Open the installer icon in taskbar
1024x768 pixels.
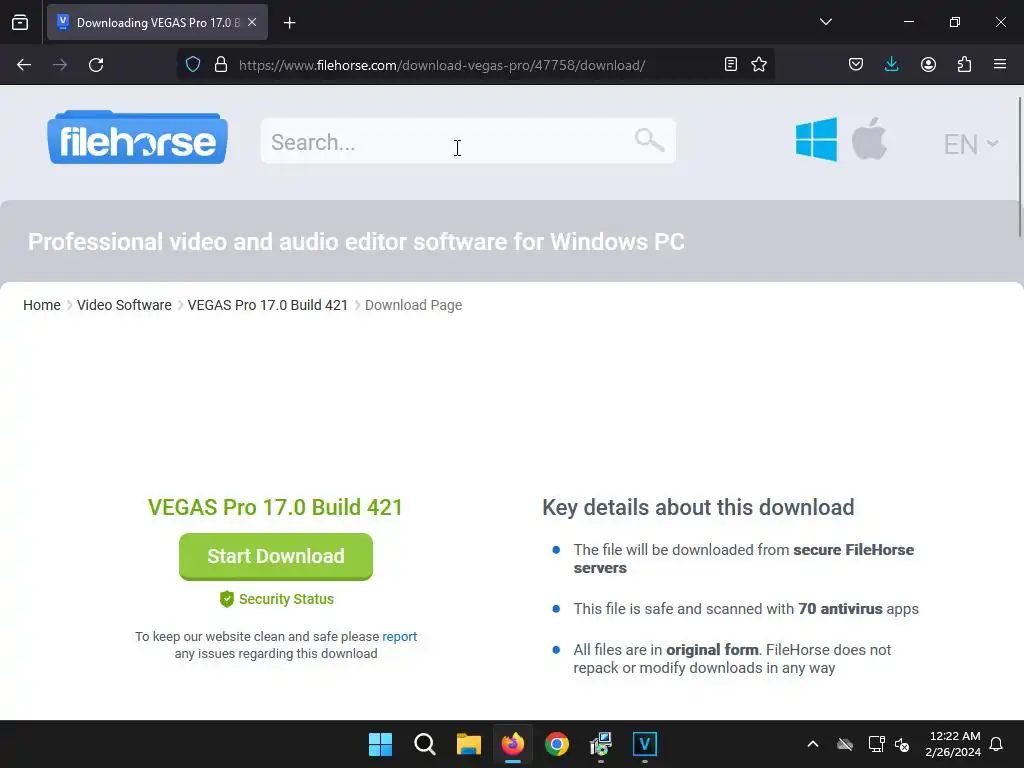pyautogui.click(x=601, y=744)
